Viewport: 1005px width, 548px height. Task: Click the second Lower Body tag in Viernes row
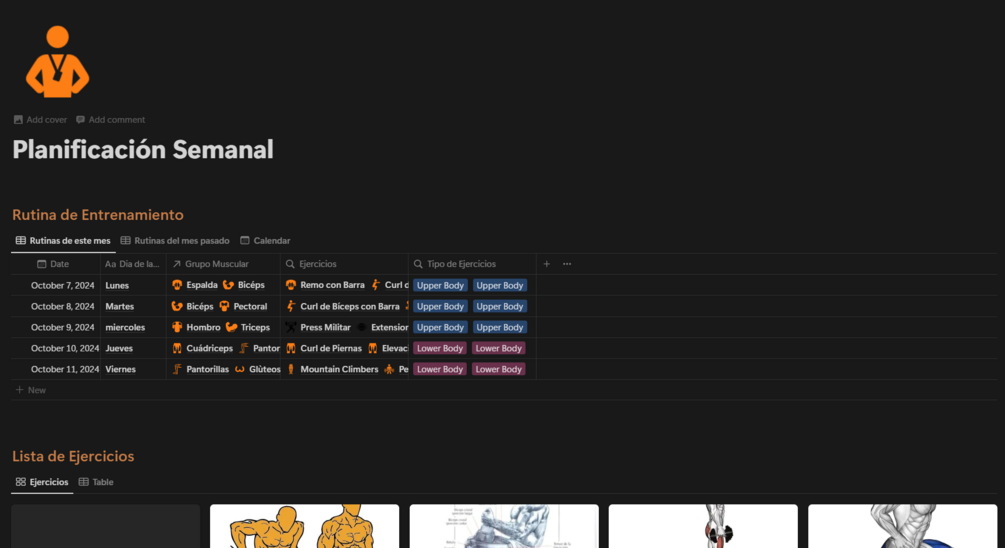[499, 369]
